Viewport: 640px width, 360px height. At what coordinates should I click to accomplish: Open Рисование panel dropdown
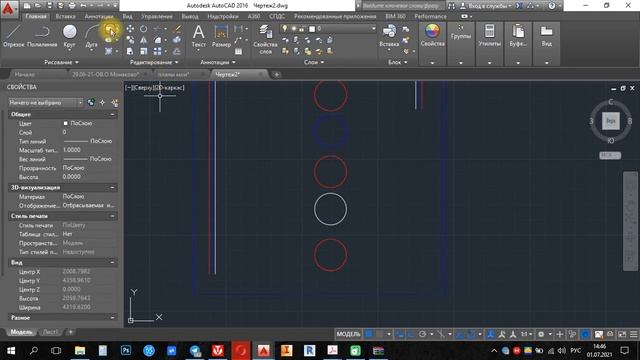(62, 62)
